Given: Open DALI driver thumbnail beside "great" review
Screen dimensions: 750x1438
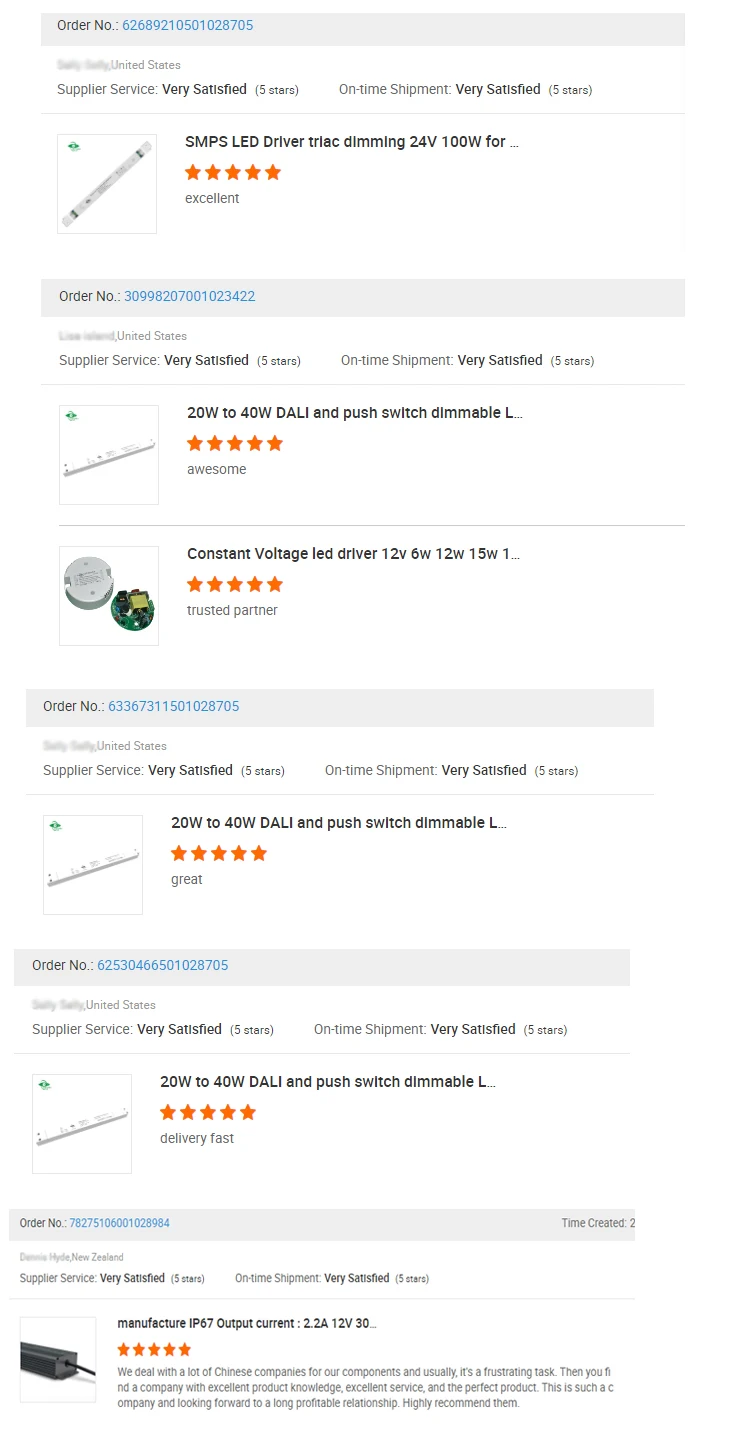Looking at the screenshot, I should [x=93, y=864].
